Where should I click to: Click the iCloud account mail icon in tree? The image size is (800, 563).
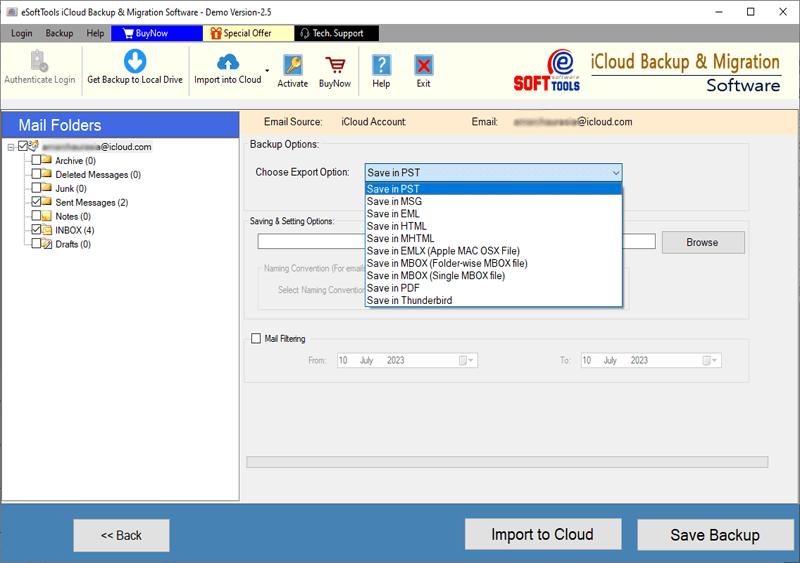click(x=34, y=145)
